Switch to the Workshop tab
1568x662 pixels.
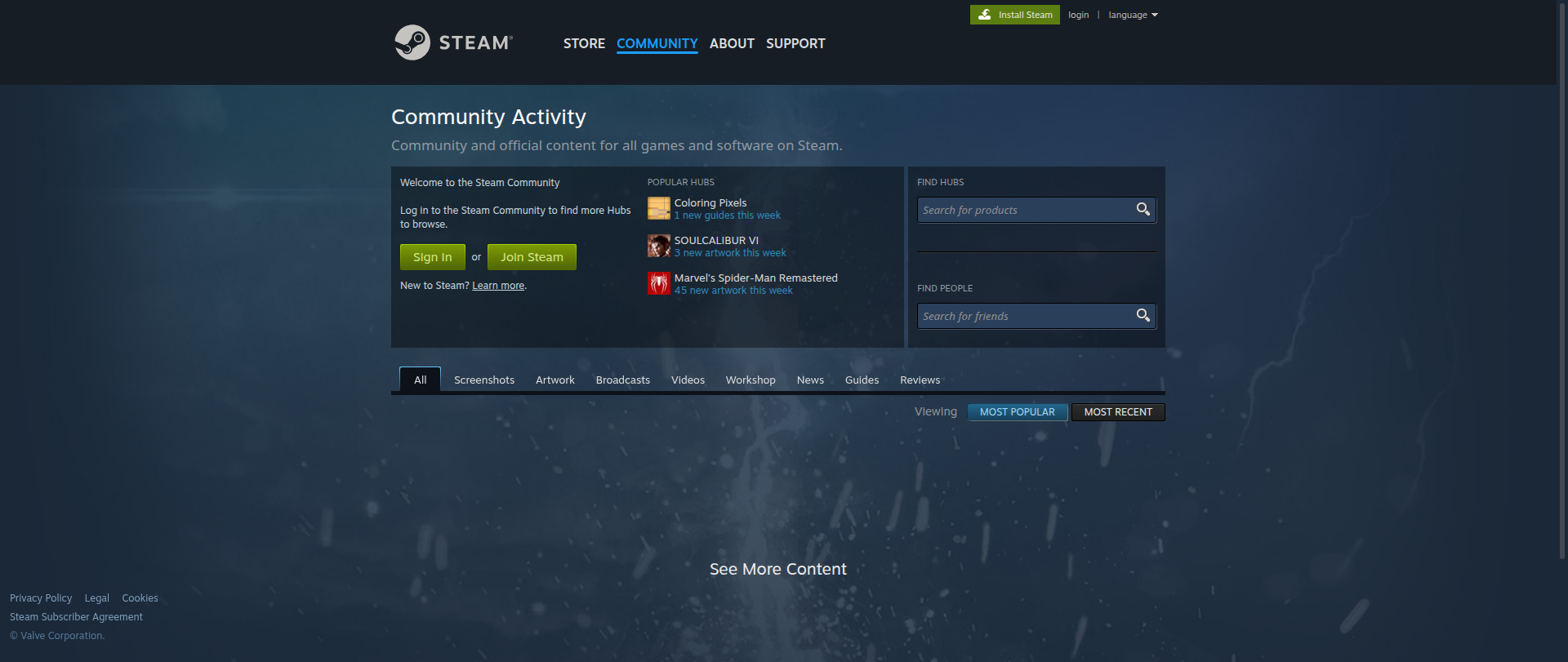pos(750,380)
